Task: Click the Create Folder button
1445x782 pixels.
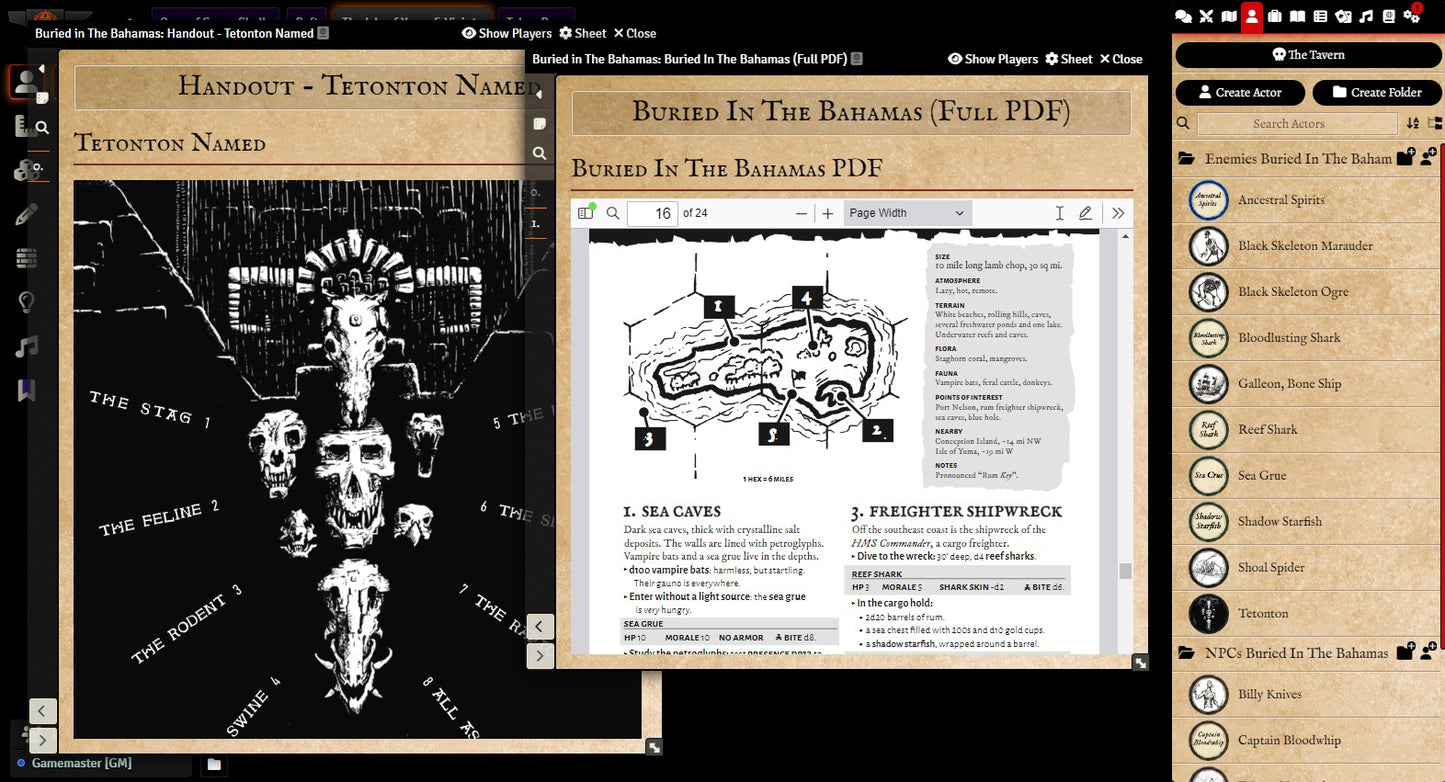Action: tap(1376, 92)
